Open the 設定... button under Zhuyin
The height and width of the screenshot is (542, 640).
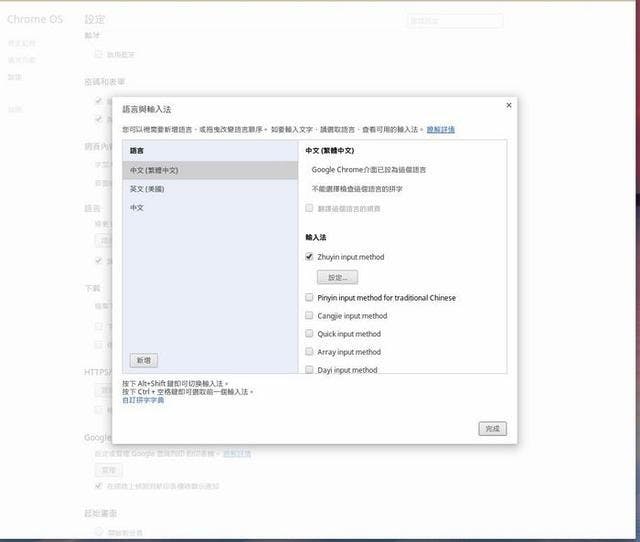point(338,277)
